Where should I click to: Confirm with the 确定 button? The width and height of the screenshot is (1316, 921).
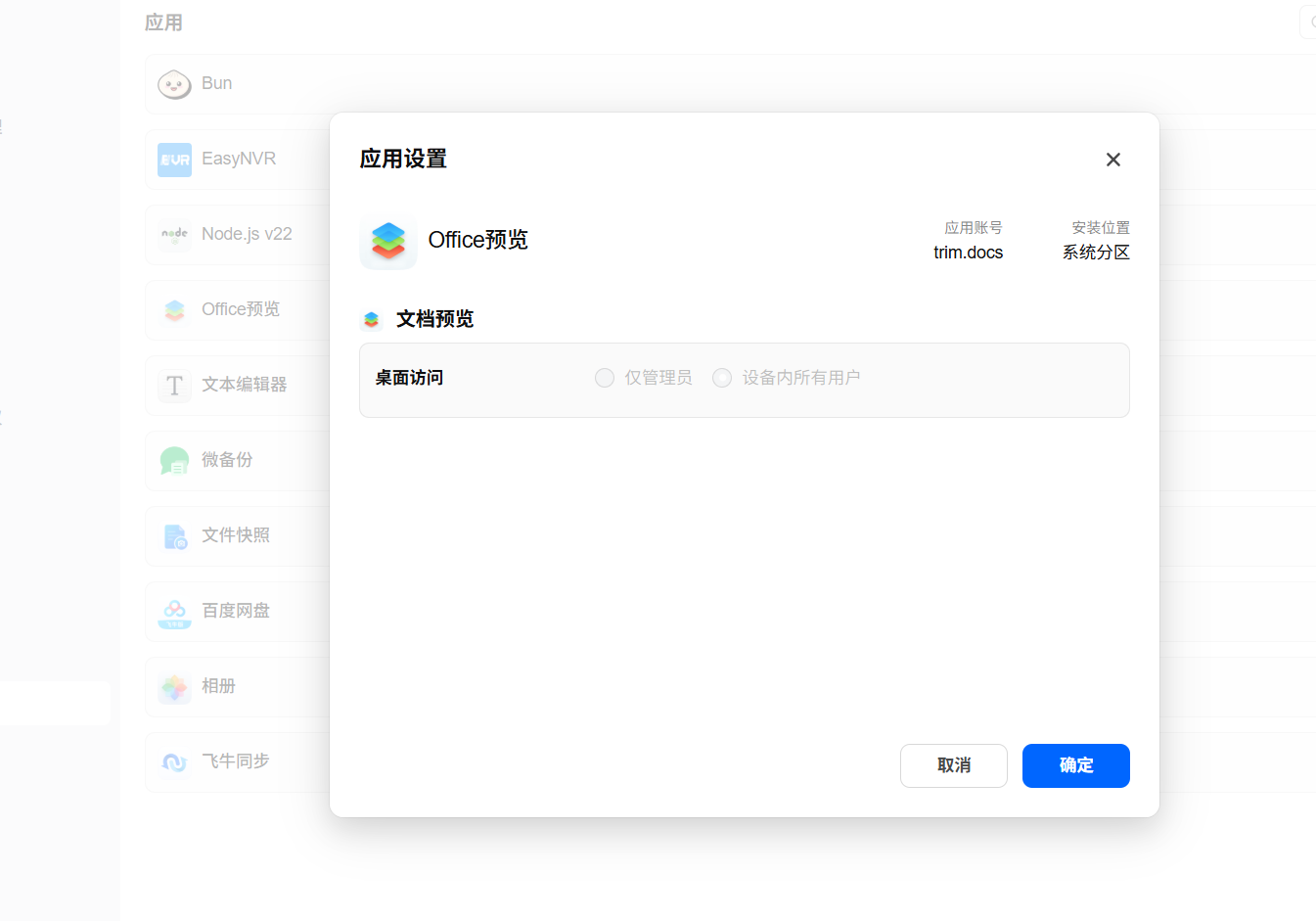pyautogui.click(x=1076, y=765)
